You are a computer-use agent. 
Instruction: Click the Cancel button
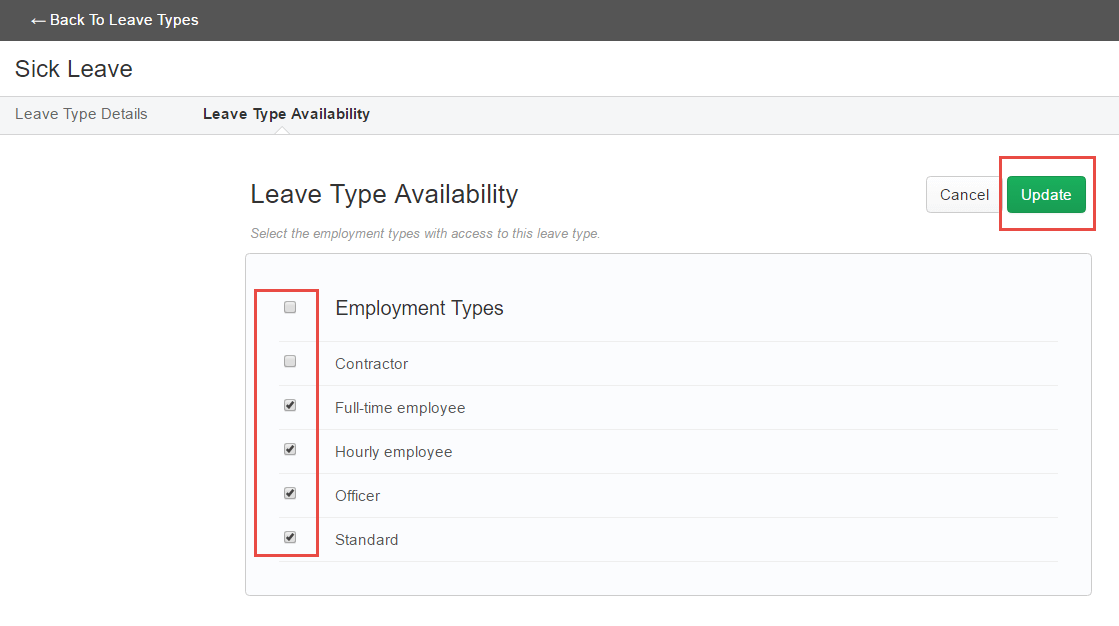click(x=963, y=194)
